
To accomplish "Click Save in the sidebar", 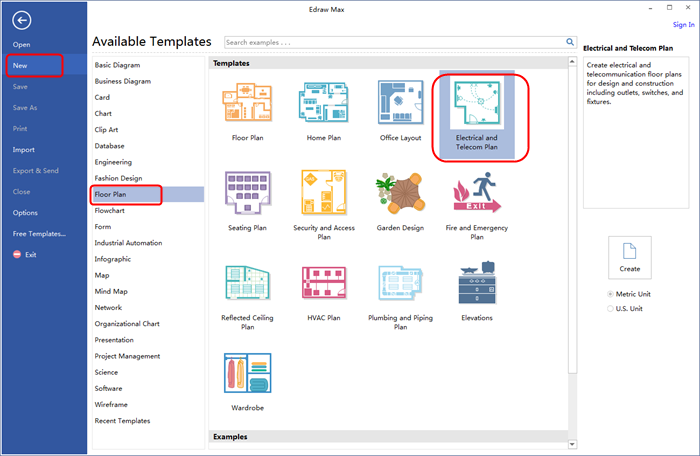I will [20, 87].
